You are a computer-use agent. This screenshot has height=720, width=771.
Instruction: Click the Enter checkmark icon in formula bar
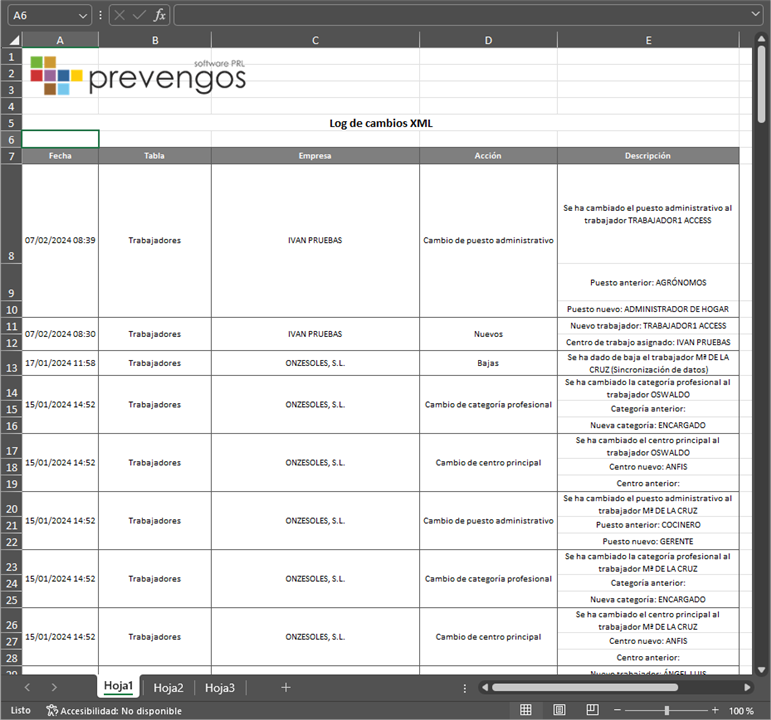(139, 15)
